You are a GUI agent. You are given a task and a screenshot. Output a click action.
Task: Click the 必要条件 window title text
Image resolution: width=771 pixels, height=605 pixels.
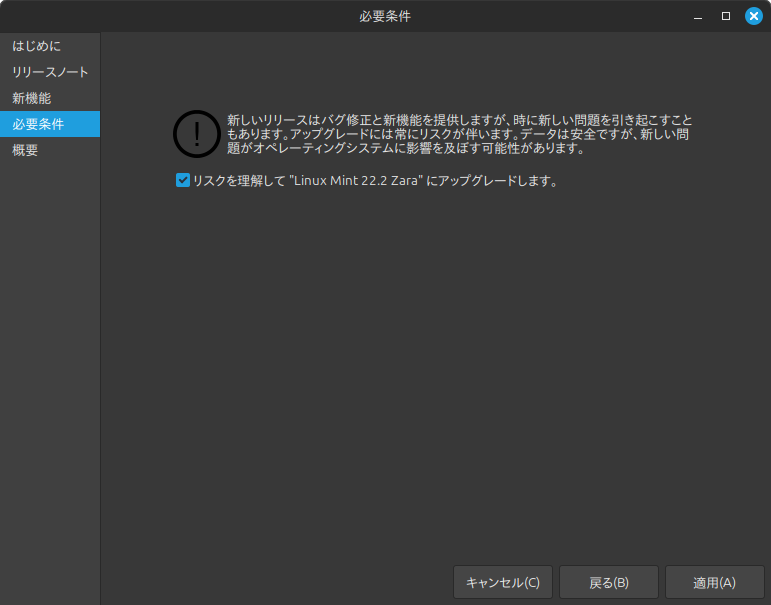(x=385, y=16)
